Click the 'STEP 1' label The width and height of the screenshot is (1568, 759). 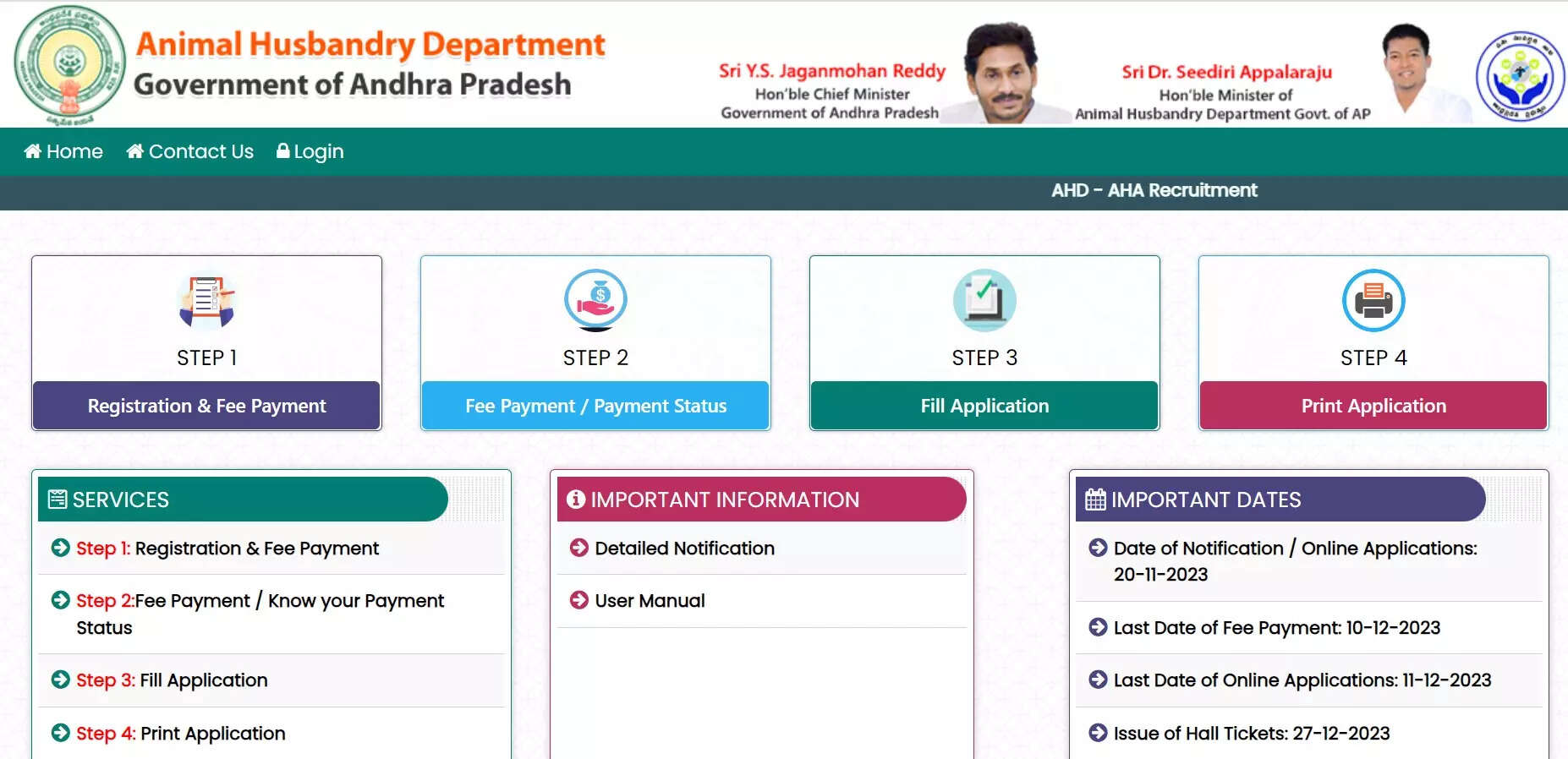tap(206, 358)
